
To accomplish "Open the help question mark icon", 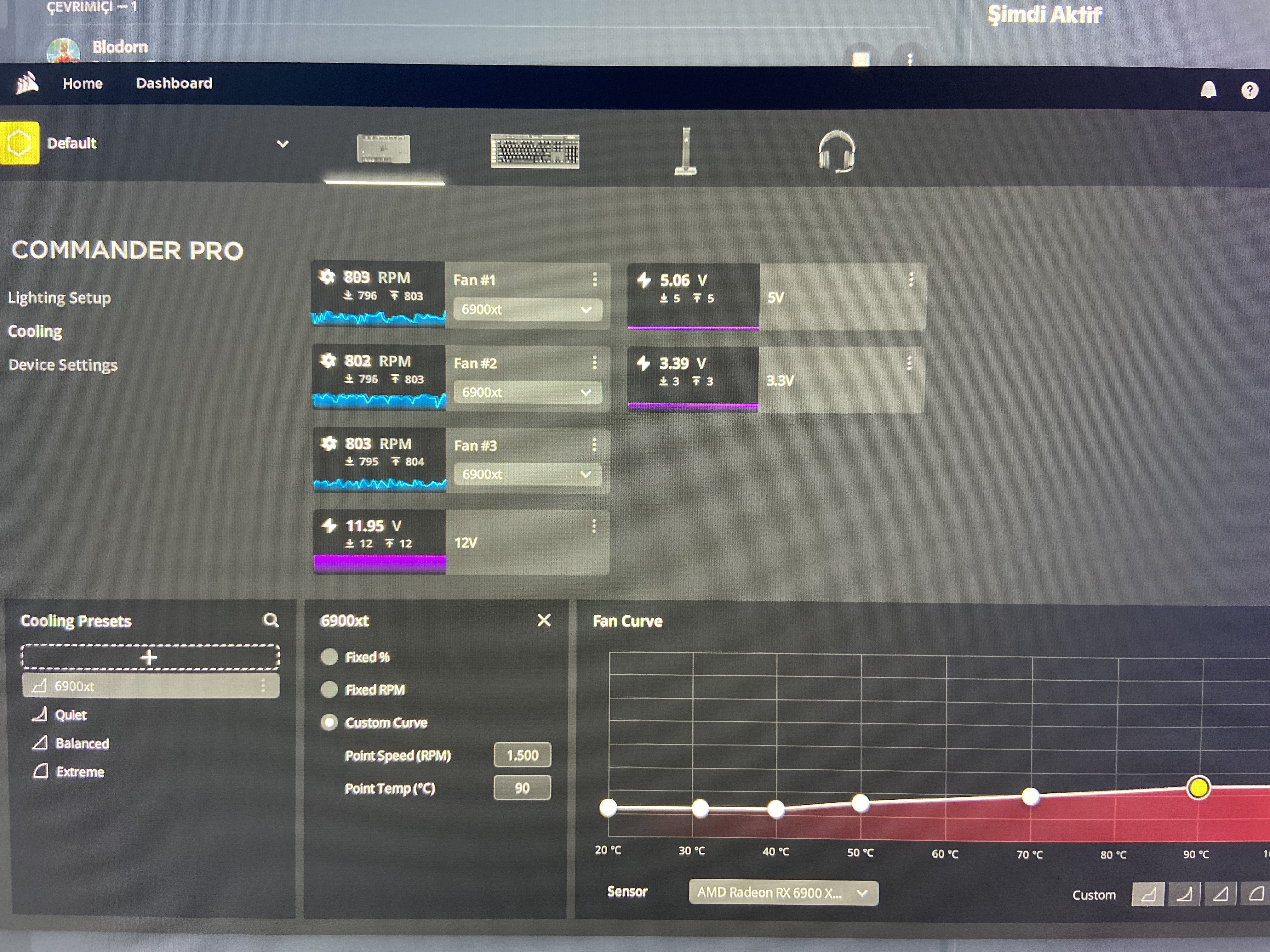I will 1249,91.
